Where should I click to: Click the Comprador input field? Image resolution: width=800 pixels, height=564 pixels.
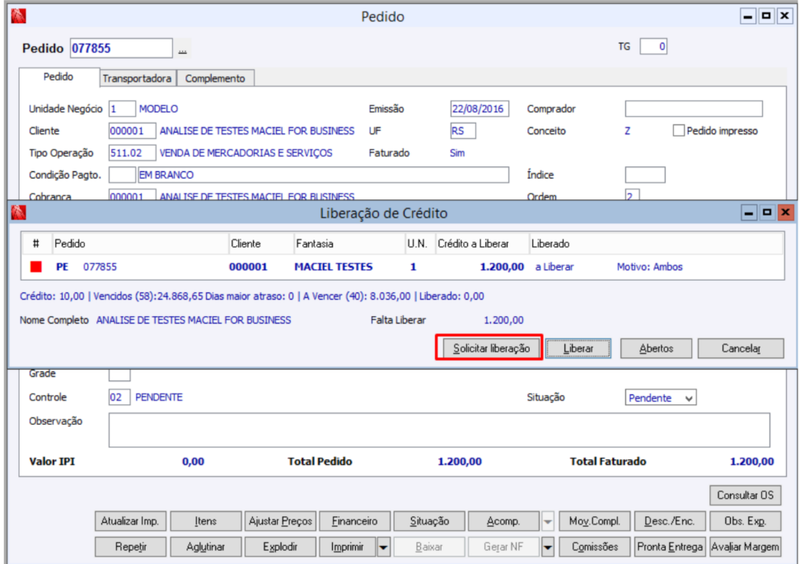693,109
